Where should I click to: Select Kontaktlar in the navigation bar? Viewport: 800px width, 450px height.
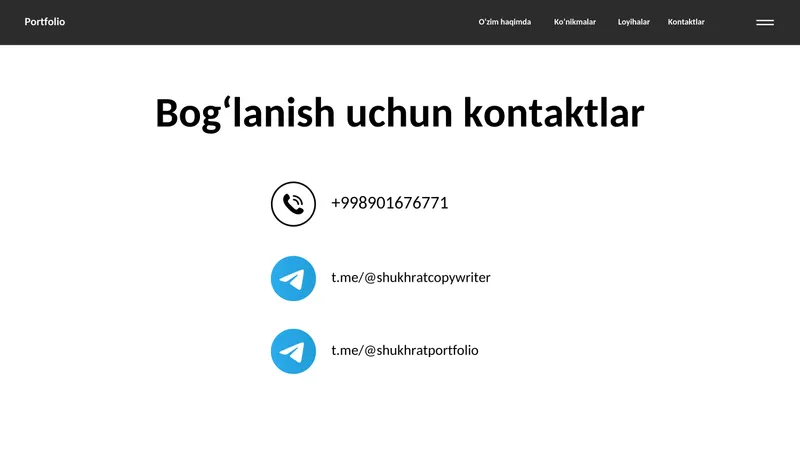[x=686, y=22]
